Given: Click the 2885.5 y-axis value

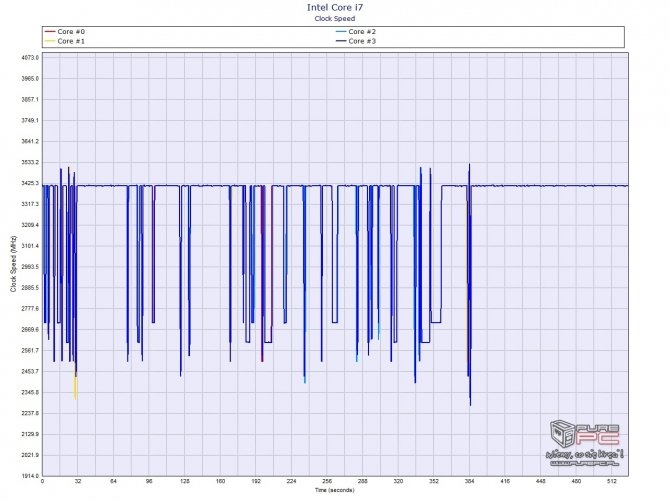Looking at the screenshot, I should pos(30,288).
